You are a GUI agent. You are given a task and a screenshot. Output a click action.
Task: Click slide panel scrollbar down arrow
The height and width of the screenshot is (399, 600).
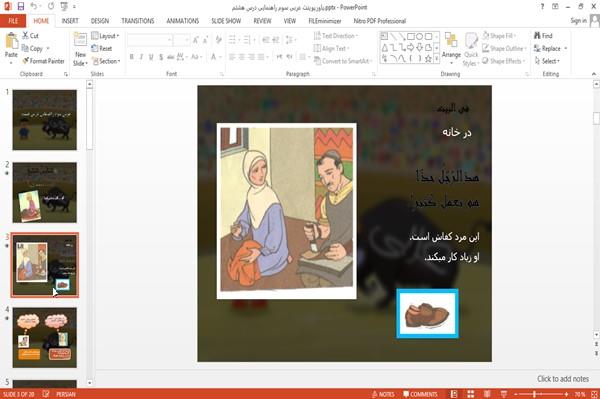coord(90,383)
